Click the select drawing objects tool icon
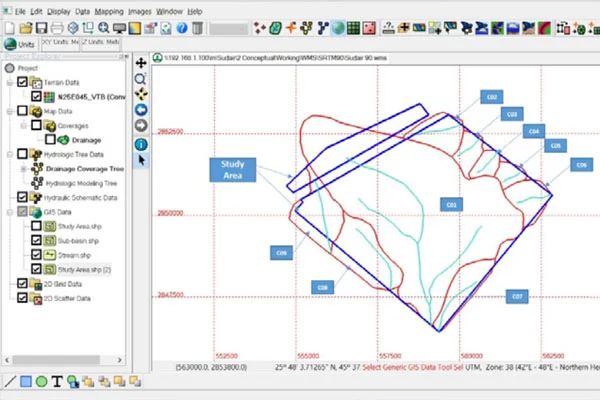Viewport: 600px width, 400px height. pos(73,381)
